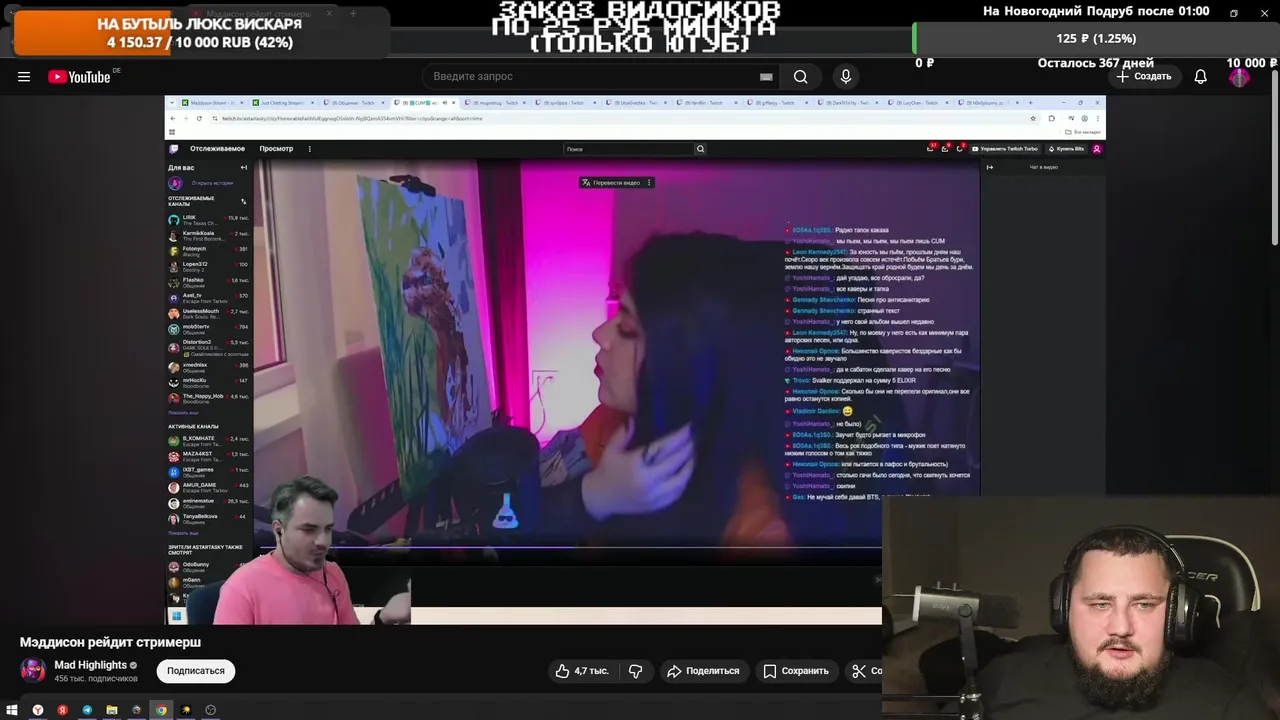Image resolution: width=1280 pixels, height=720 pixels.
Task: Open Twitch profile avatar in header
Action: [x=1097, y=149]
